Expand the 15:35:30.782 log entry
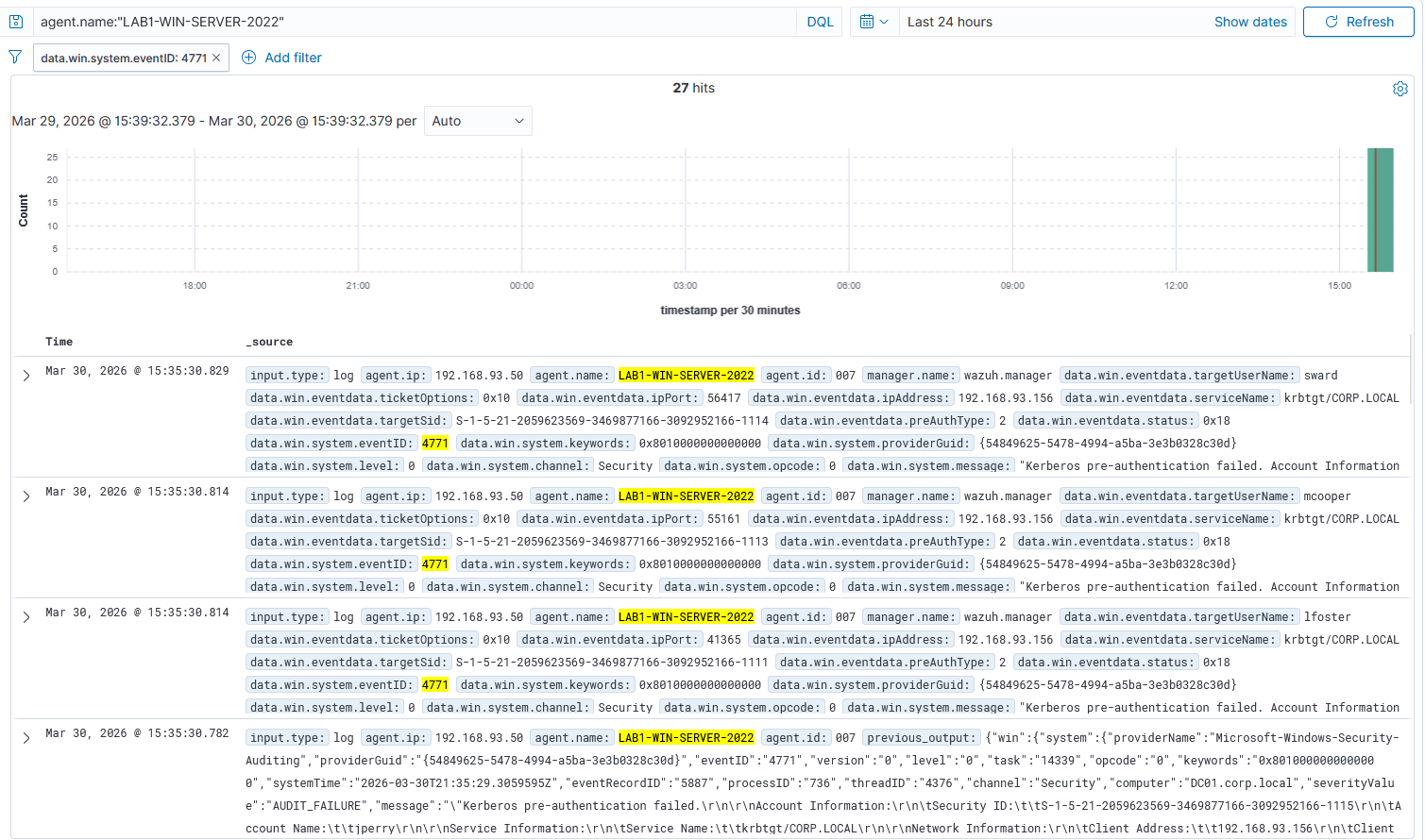This screenshot has width=1425, height=840. (26, 738)
